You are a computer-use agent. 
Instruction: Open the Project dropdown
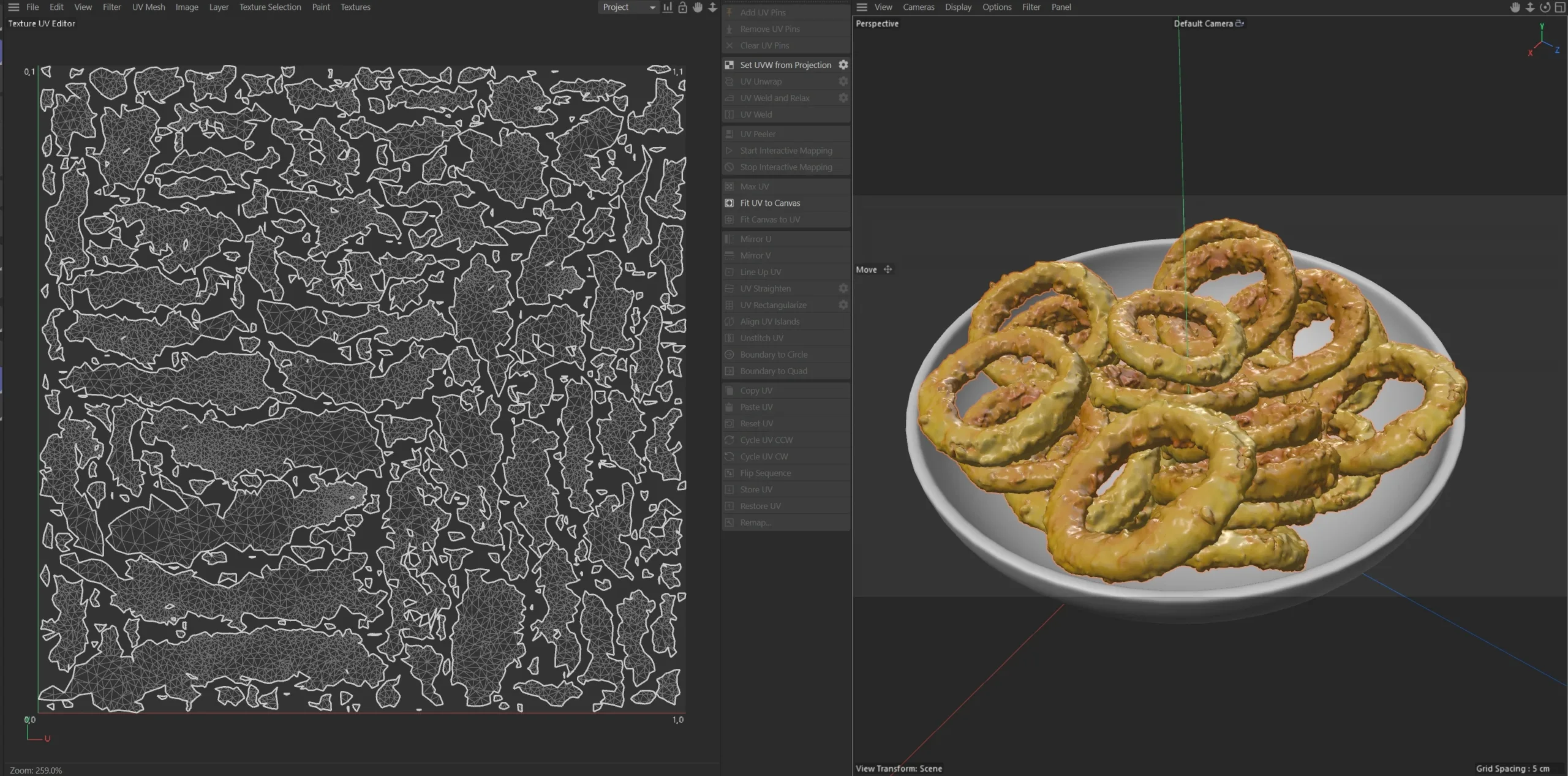(x=627, y=7)
